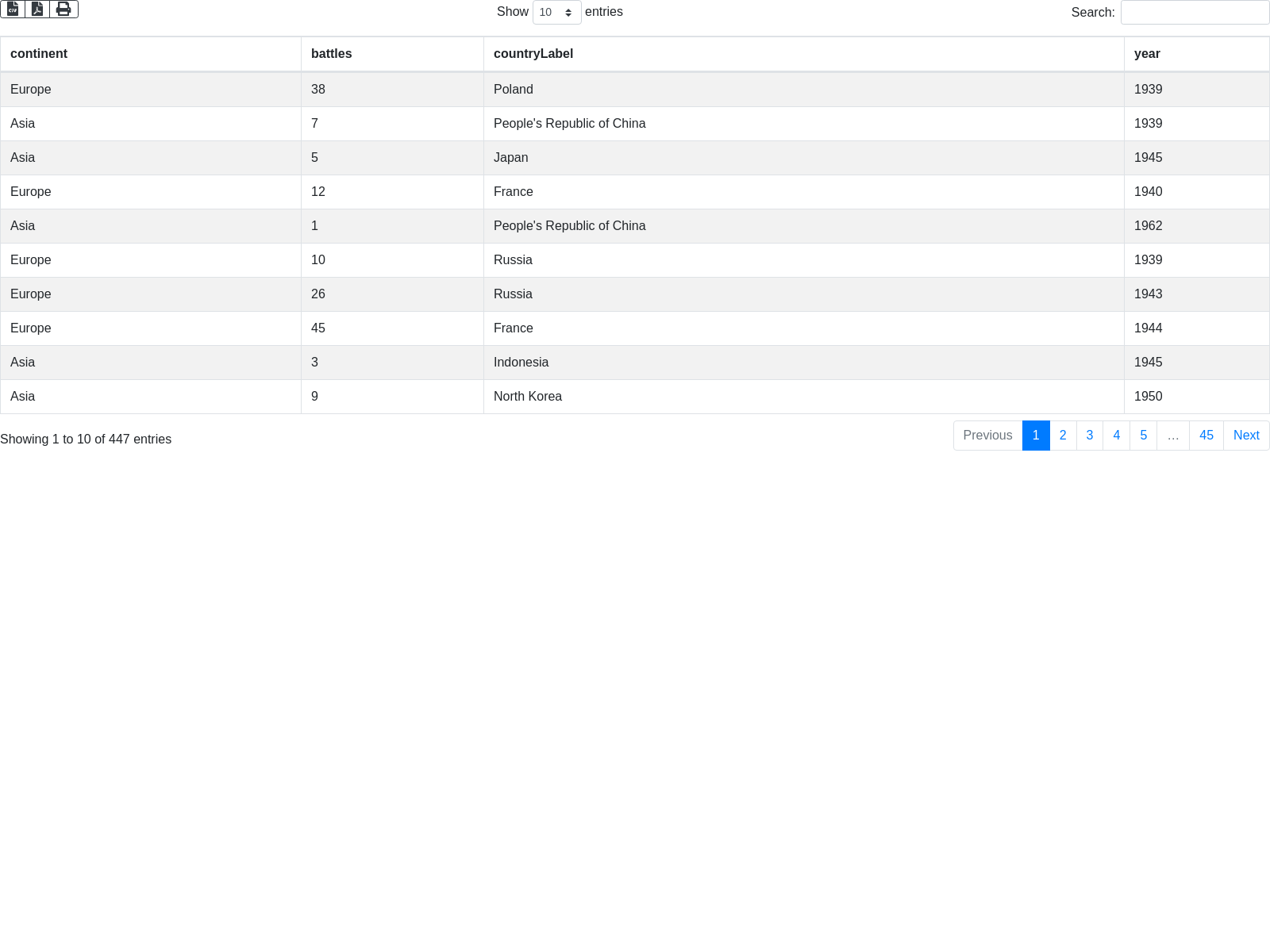Open page 4 of the table
Viewport: 1270px width, 952px height.
(x=1116, y=436)
